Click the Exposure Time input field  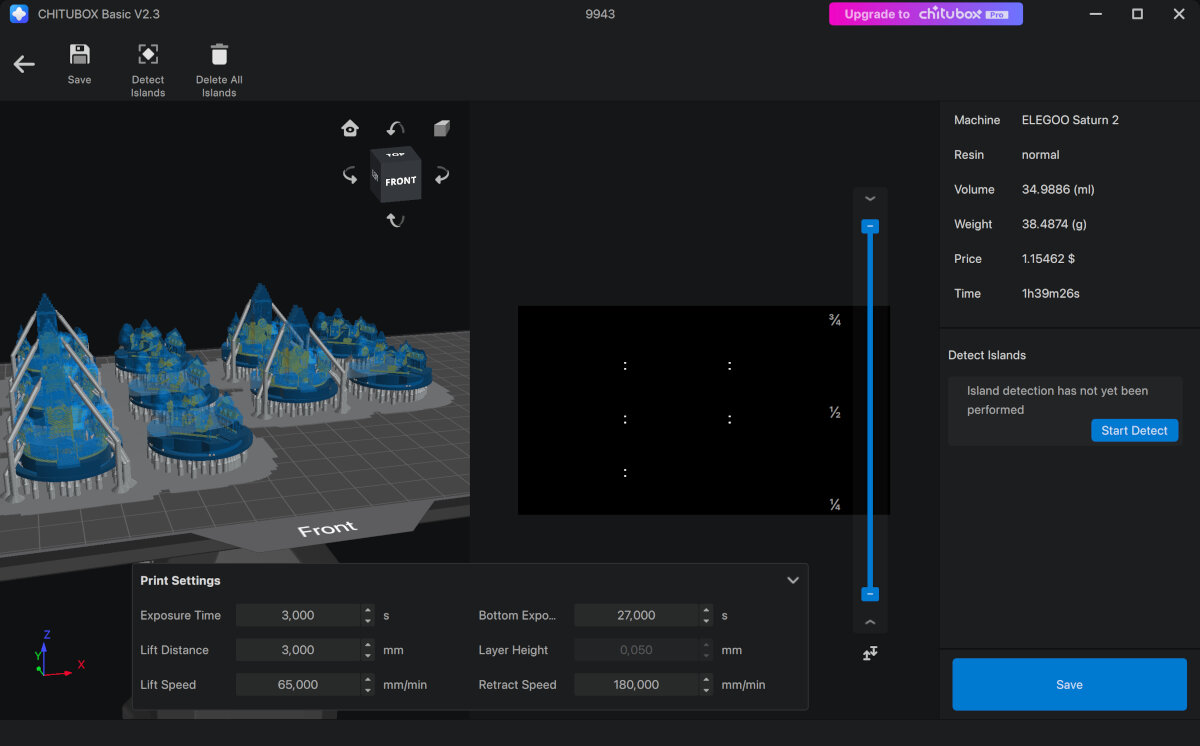tap(297, 615)
